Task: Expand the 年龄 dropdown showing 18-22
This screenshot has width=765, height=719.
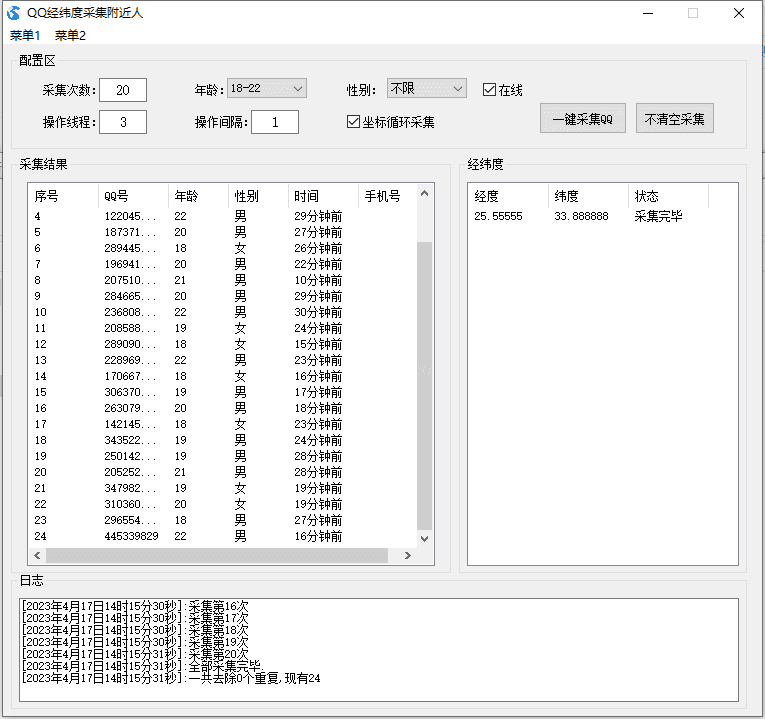Action: click(266, 89)
